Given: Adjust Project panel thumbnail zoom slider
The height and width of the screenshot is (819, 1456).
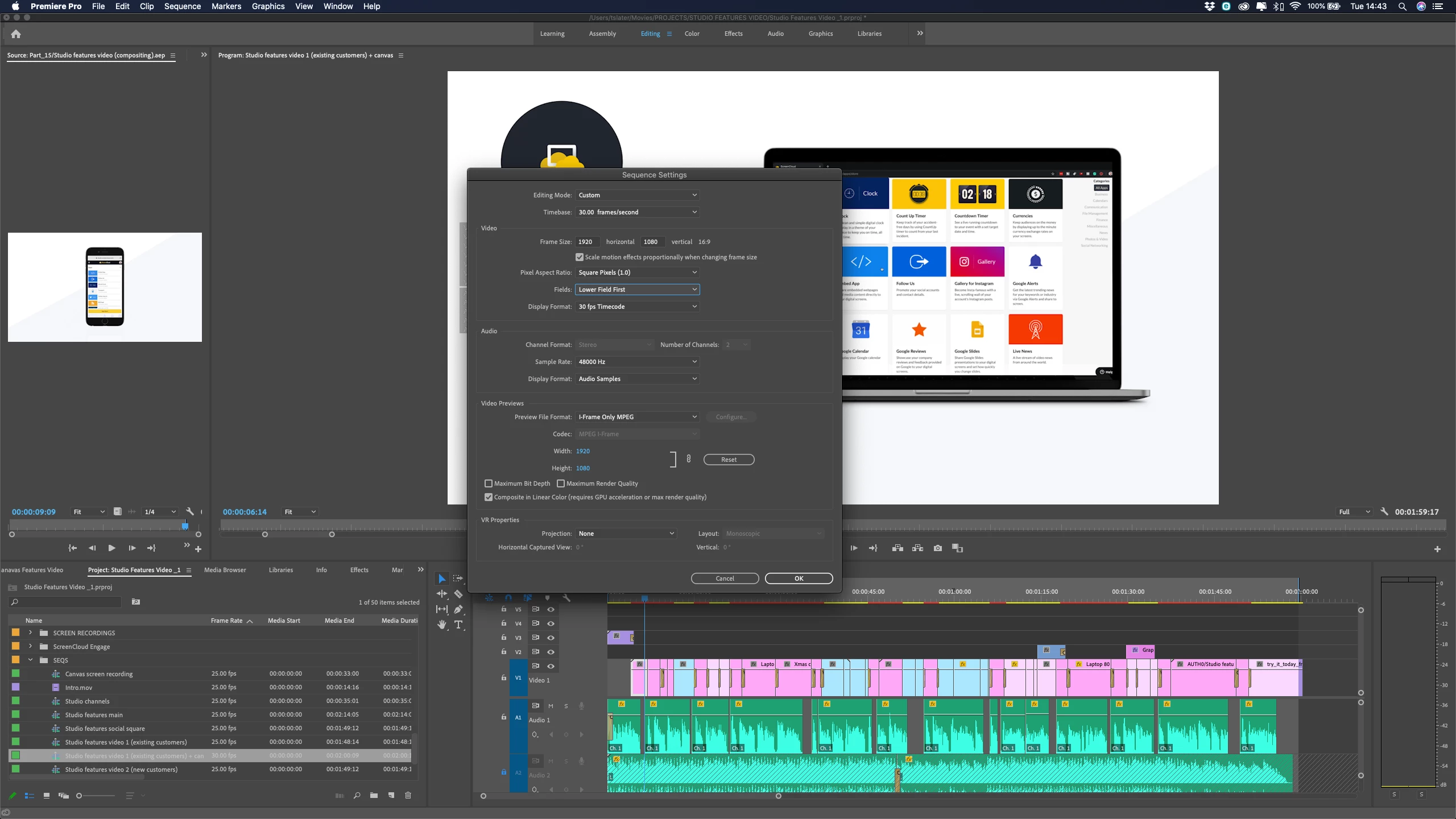Looking at the screenshot, I should click(x=80, y=796).
